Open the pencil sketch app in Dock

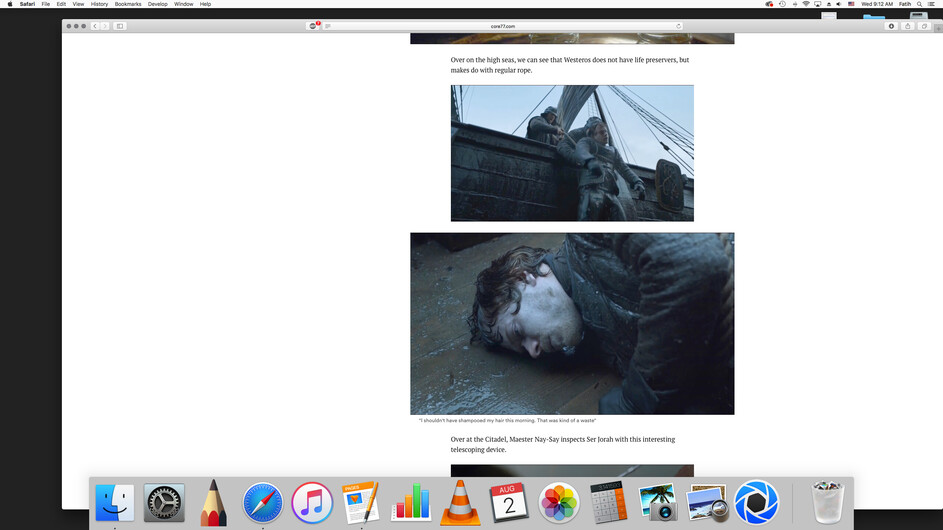coord(213,502)
